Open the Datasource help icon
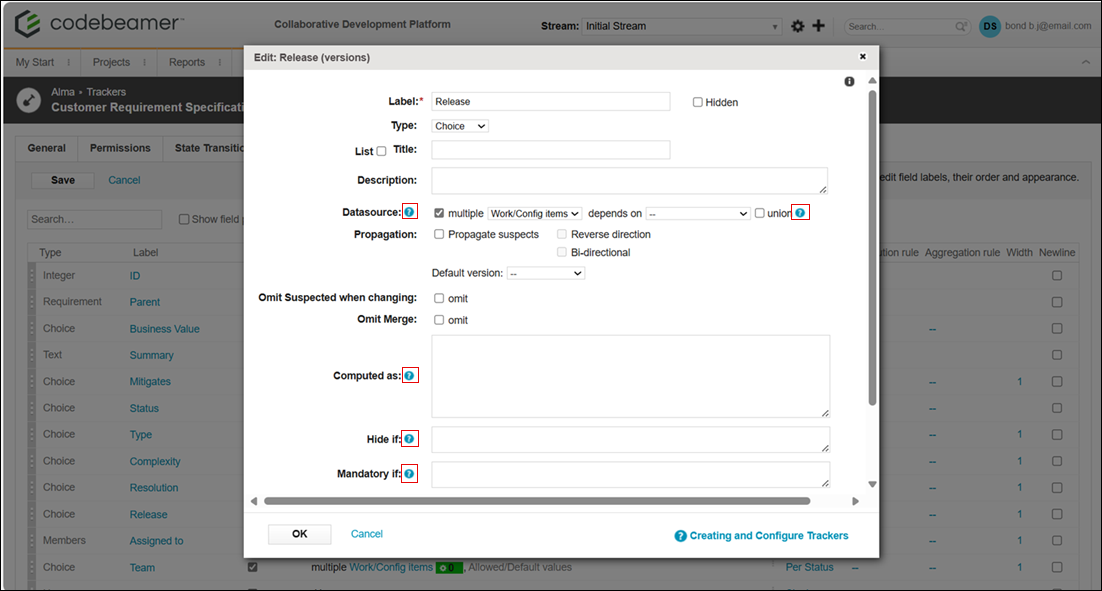This screenshot has width=1102, height=591. click(x=409, y=212)
